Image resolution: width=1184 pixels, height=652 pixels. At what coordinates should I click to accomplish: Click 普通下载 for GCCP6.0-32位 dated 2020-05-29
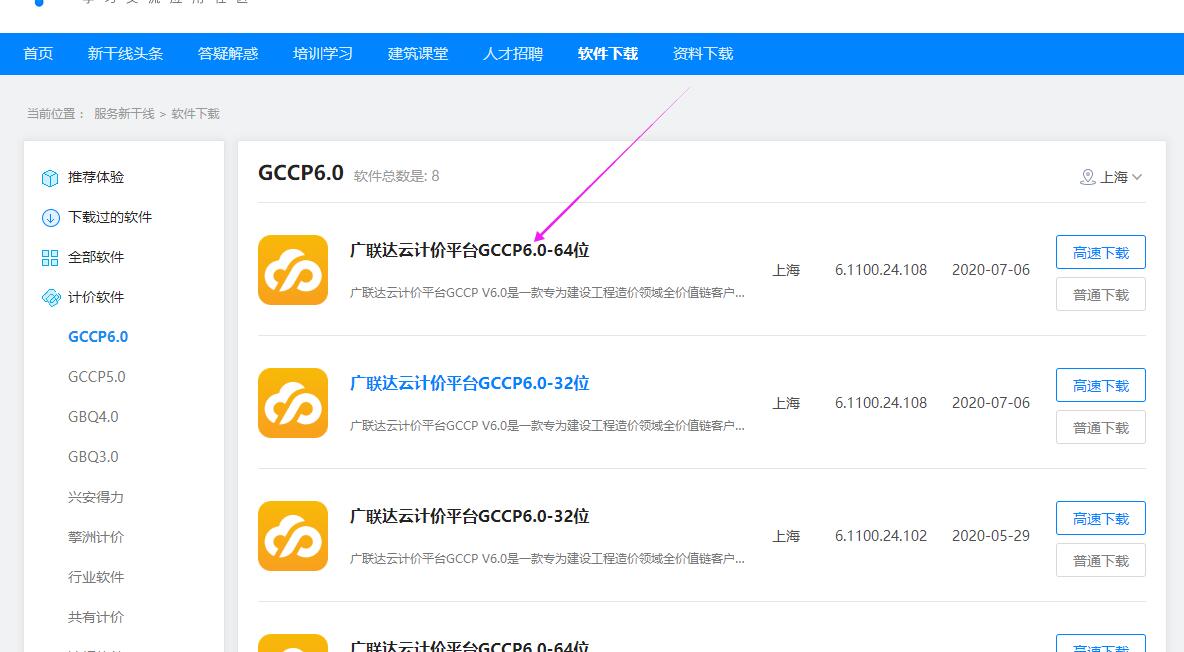[x=1100, y=561]
